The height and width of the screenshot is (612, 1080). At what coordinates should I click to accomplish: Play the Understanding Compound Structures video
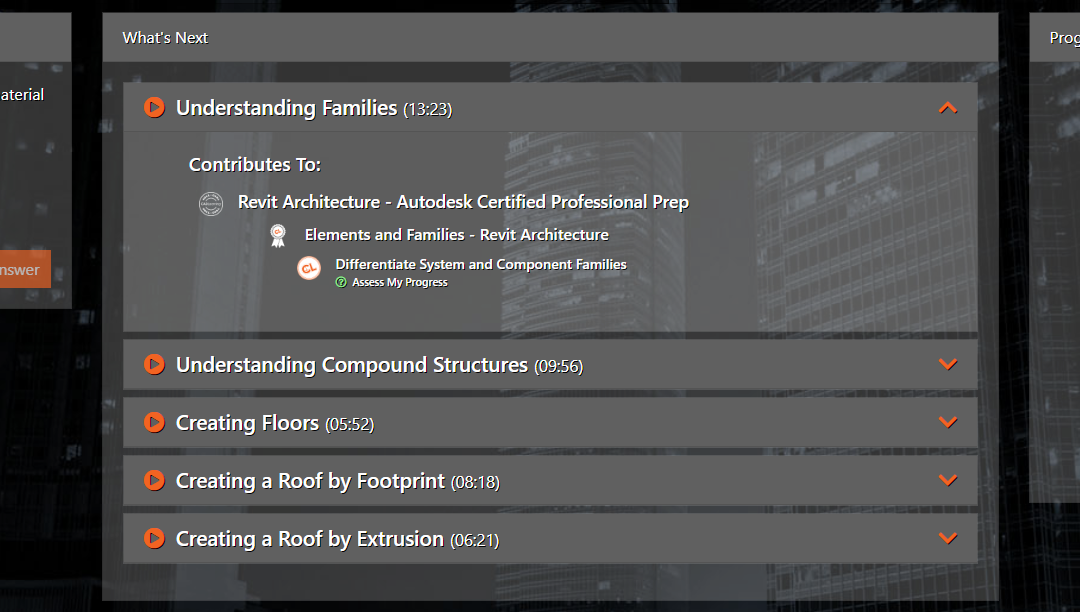point(154,364)
